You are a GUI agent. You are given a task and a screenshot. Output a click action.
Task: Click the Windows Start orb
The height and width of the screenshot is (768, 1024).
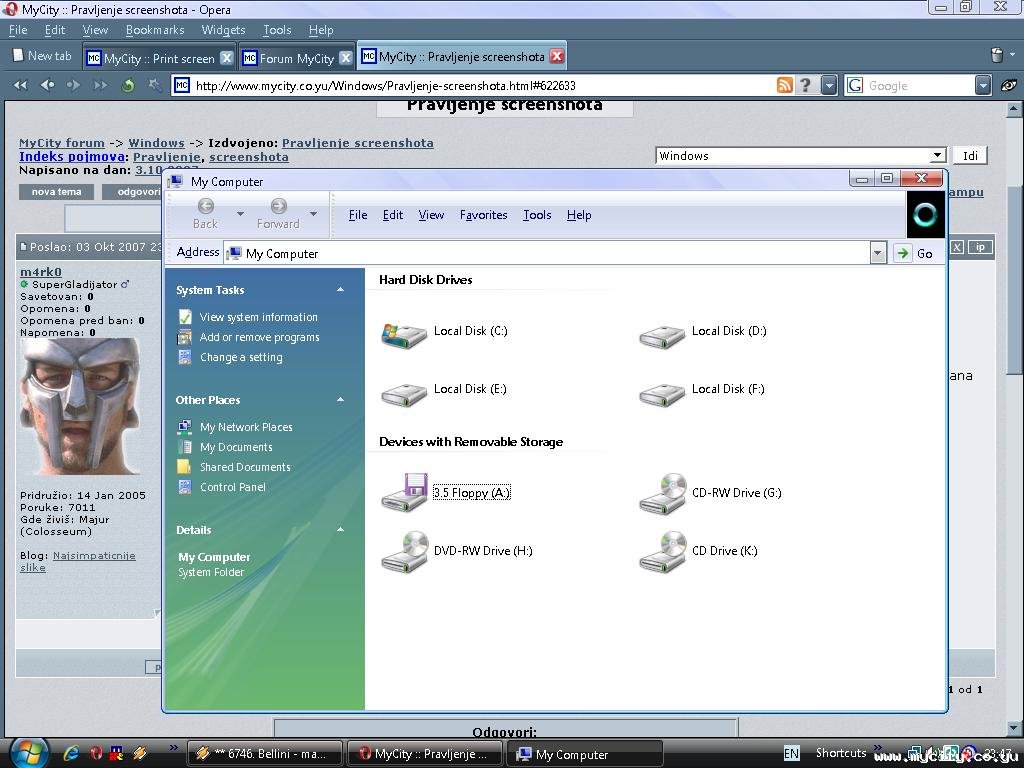(27, 752)
